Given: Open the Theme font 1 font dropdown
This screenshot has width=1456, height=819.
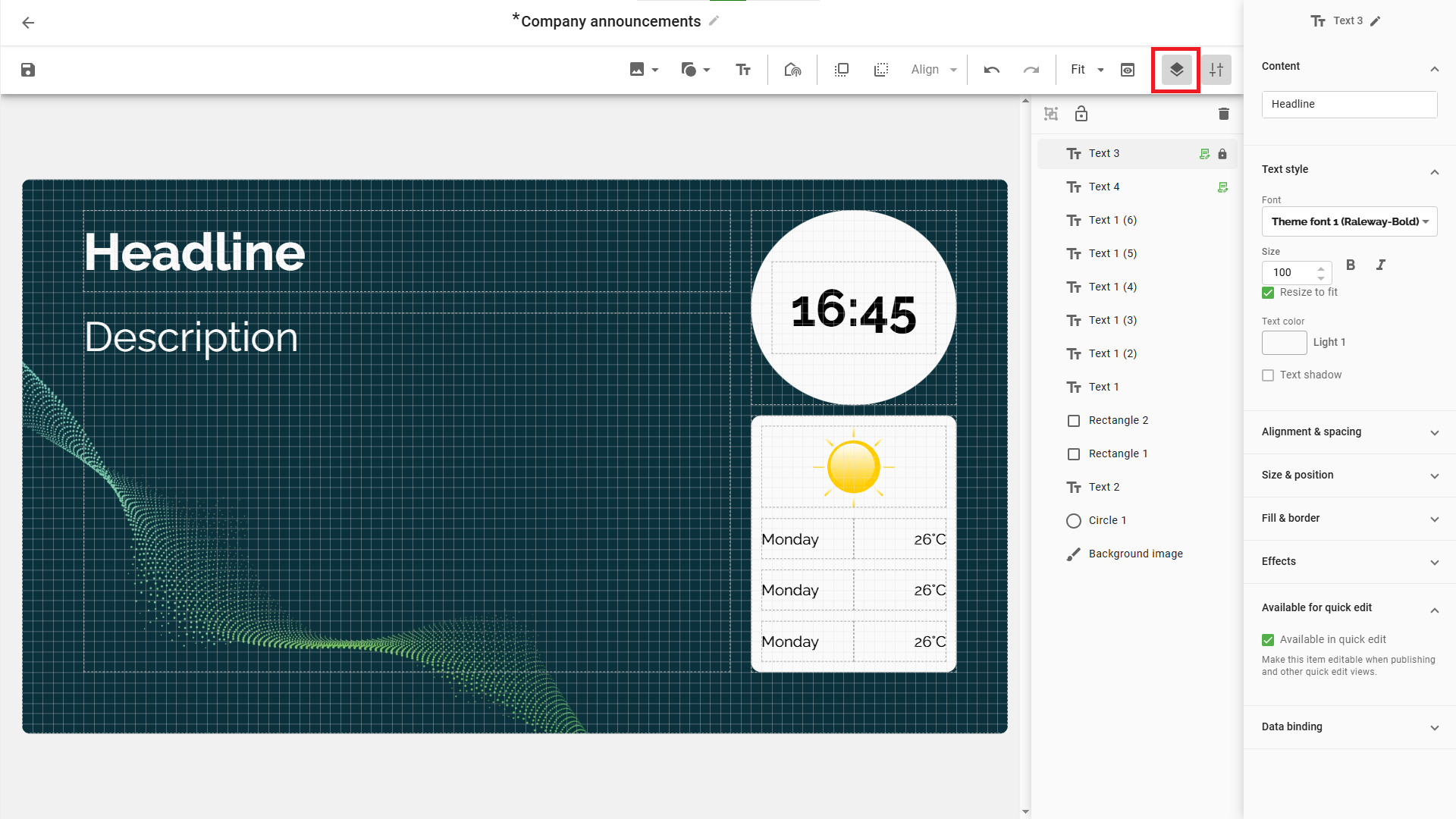Looking at the screenshot, I should click(x=1349, y=221).
